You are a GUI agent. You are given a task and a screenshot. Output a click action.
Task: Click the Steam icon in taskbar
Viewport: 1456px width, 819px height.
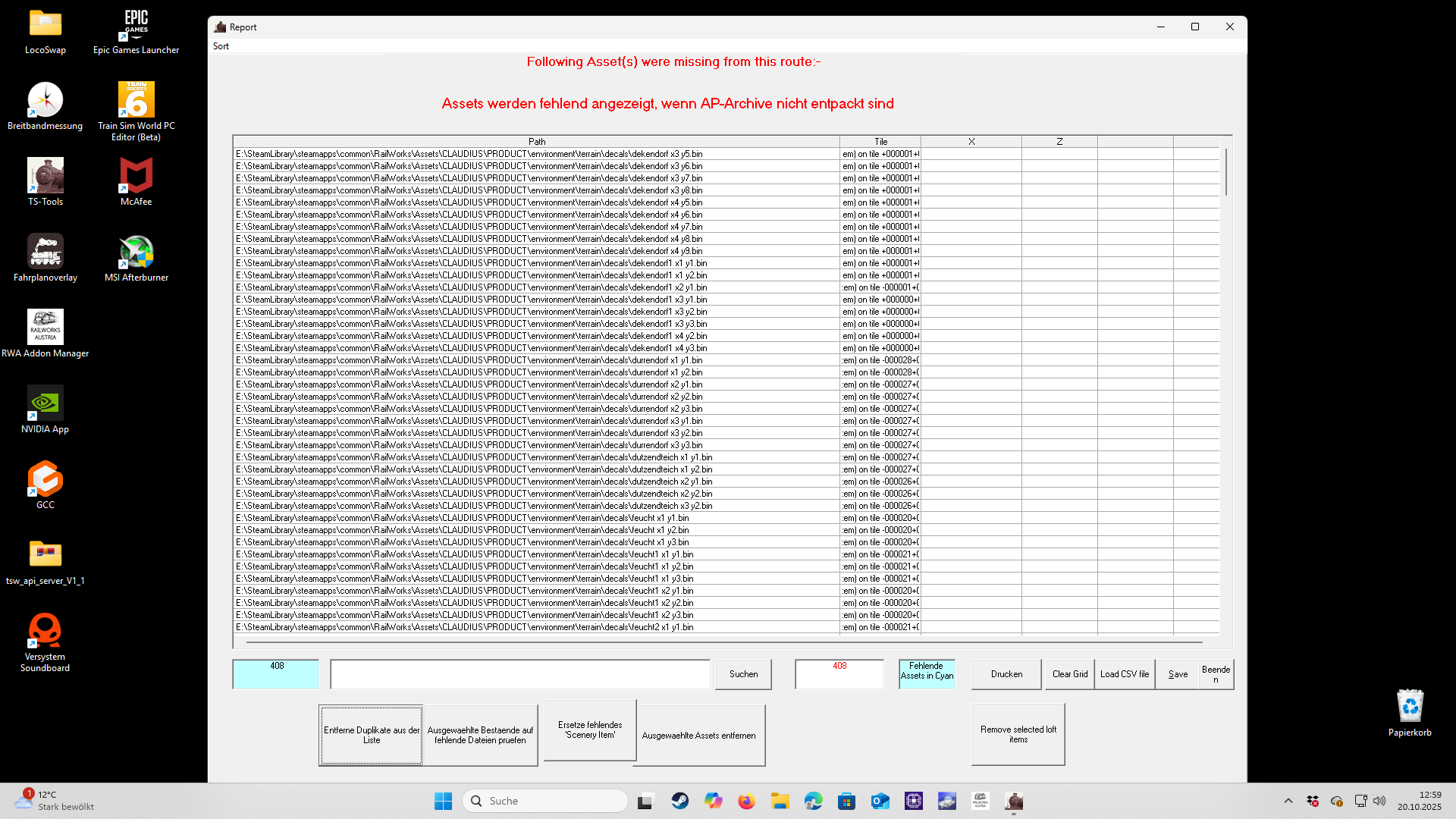pyautogui.click(x=679, y=801)
